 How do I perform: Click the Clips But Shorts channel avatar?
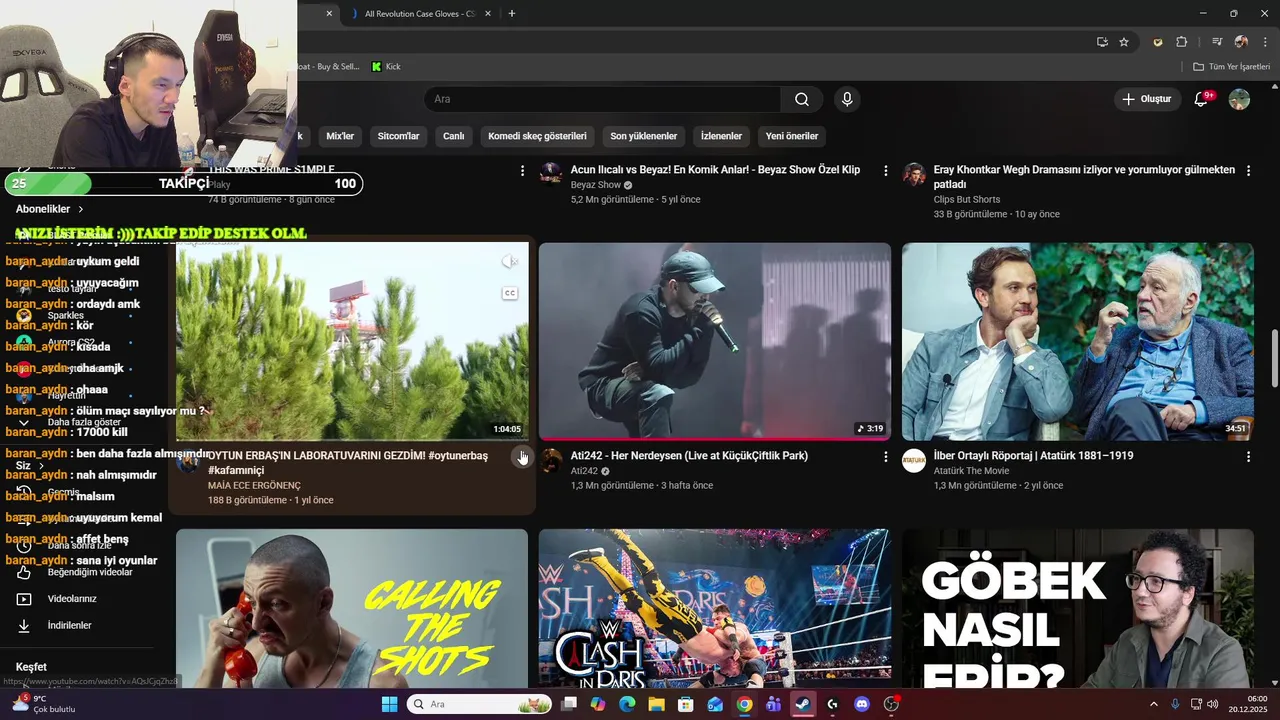[x=914, y=174]
